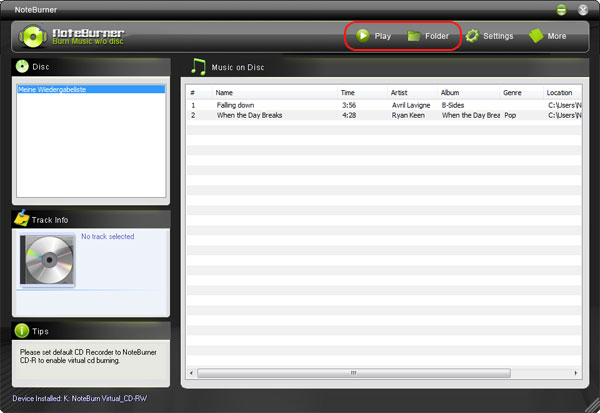
Task: Select the track Falling down
Action: (x=235, y=105)
